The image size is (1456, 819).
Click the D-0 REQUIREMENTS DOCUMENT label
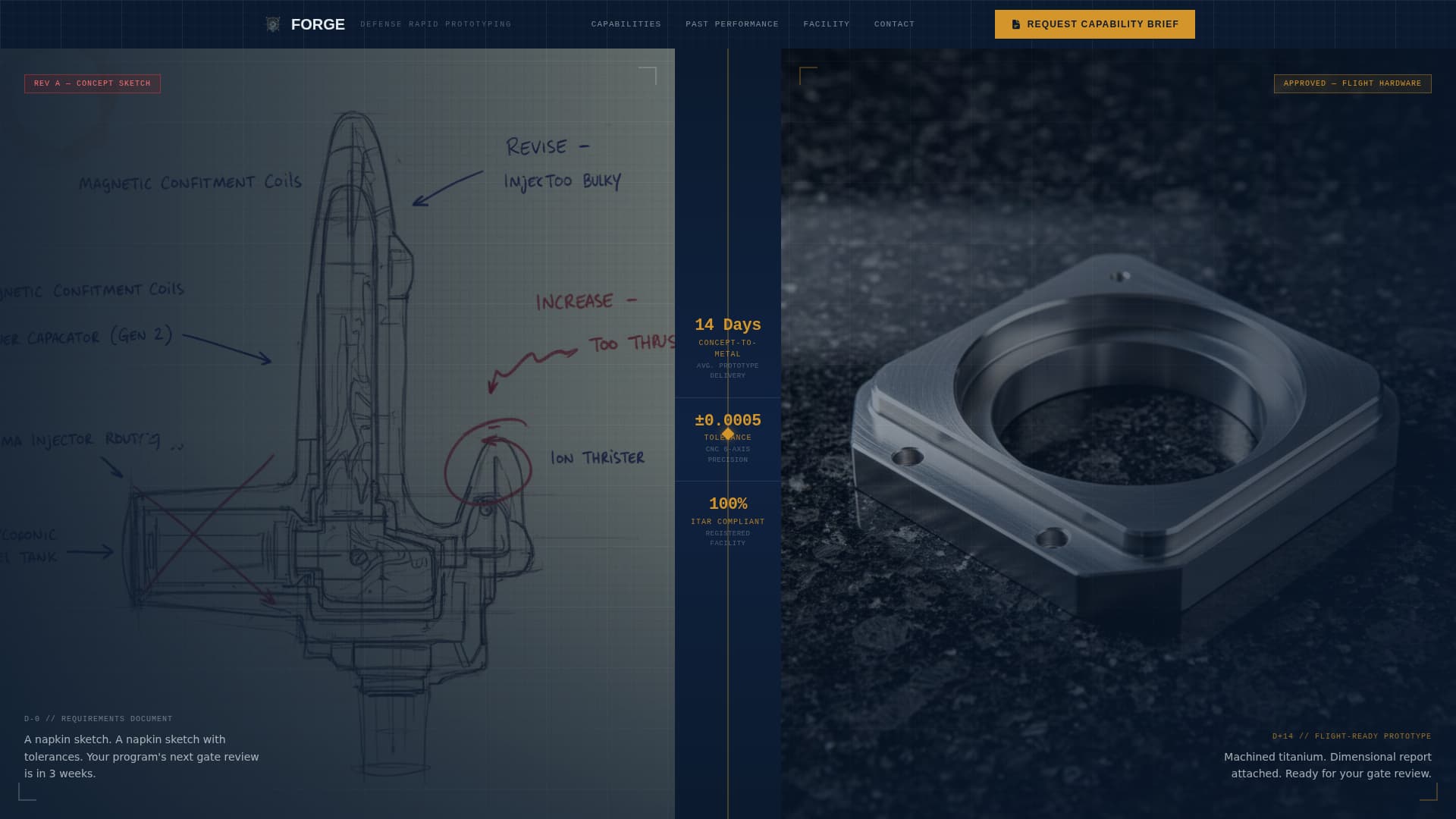pos(97,718)
